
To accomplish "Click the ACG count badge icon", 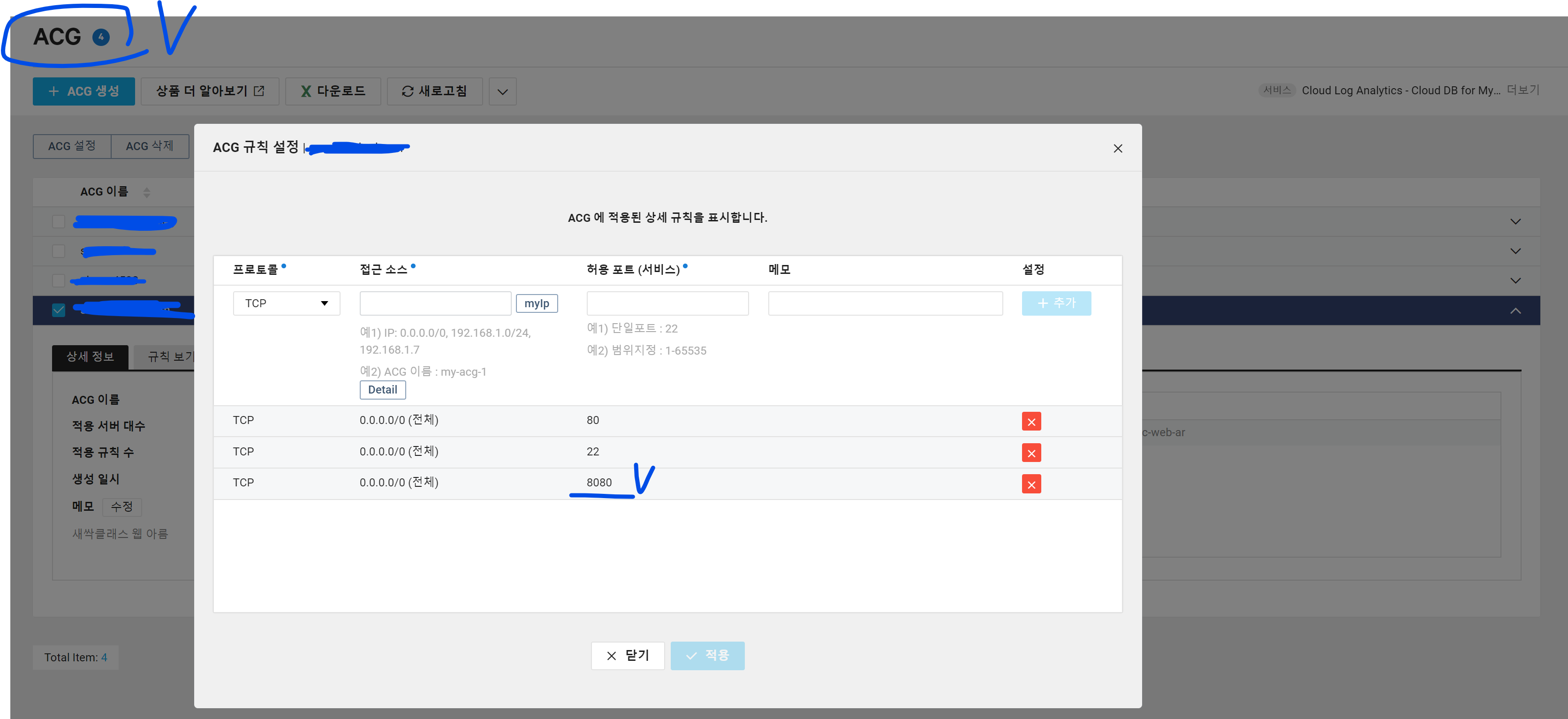I will pos(101,37).
